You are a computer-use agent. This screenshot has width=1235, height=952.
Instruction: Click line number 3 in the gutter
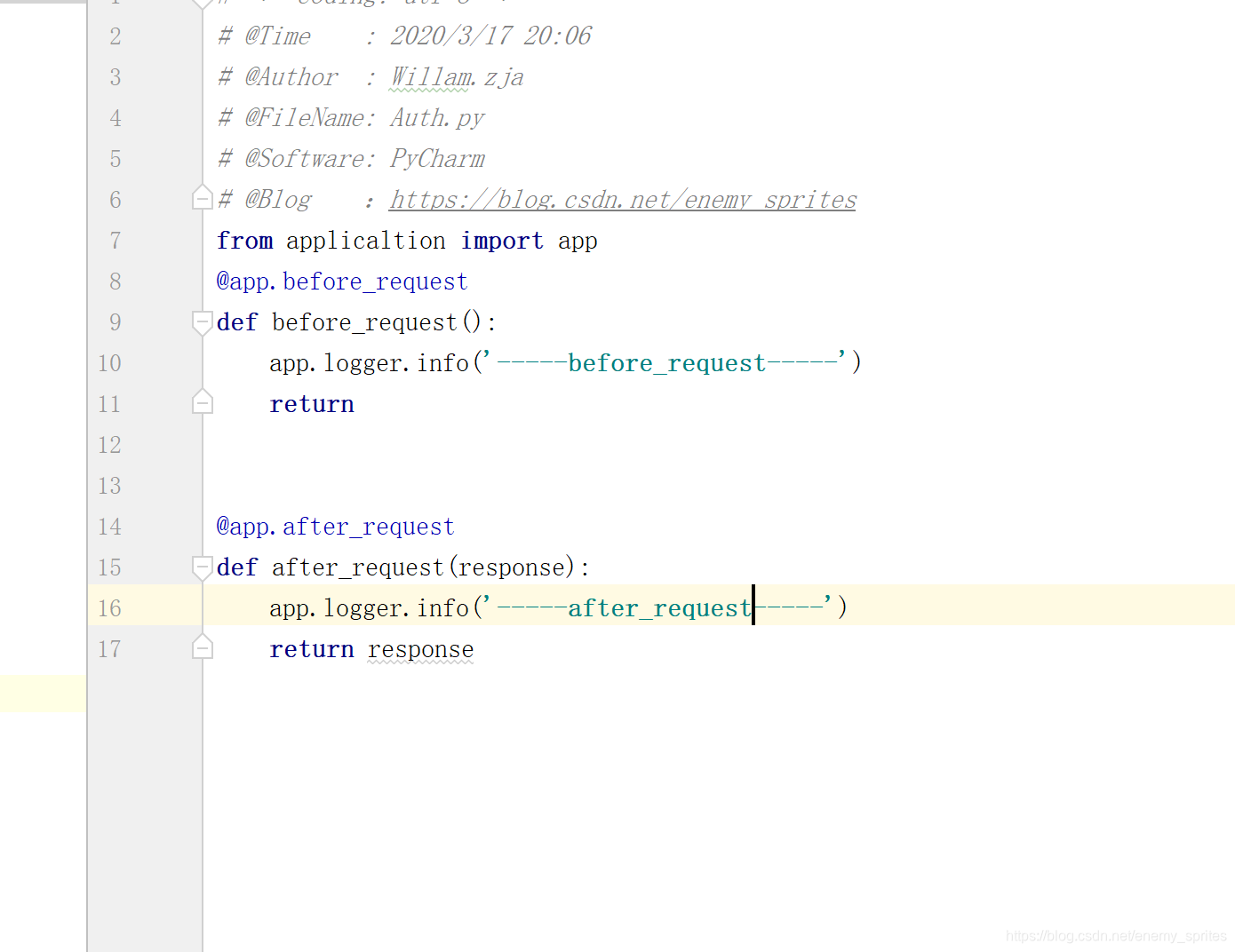(x=116, y=77)
